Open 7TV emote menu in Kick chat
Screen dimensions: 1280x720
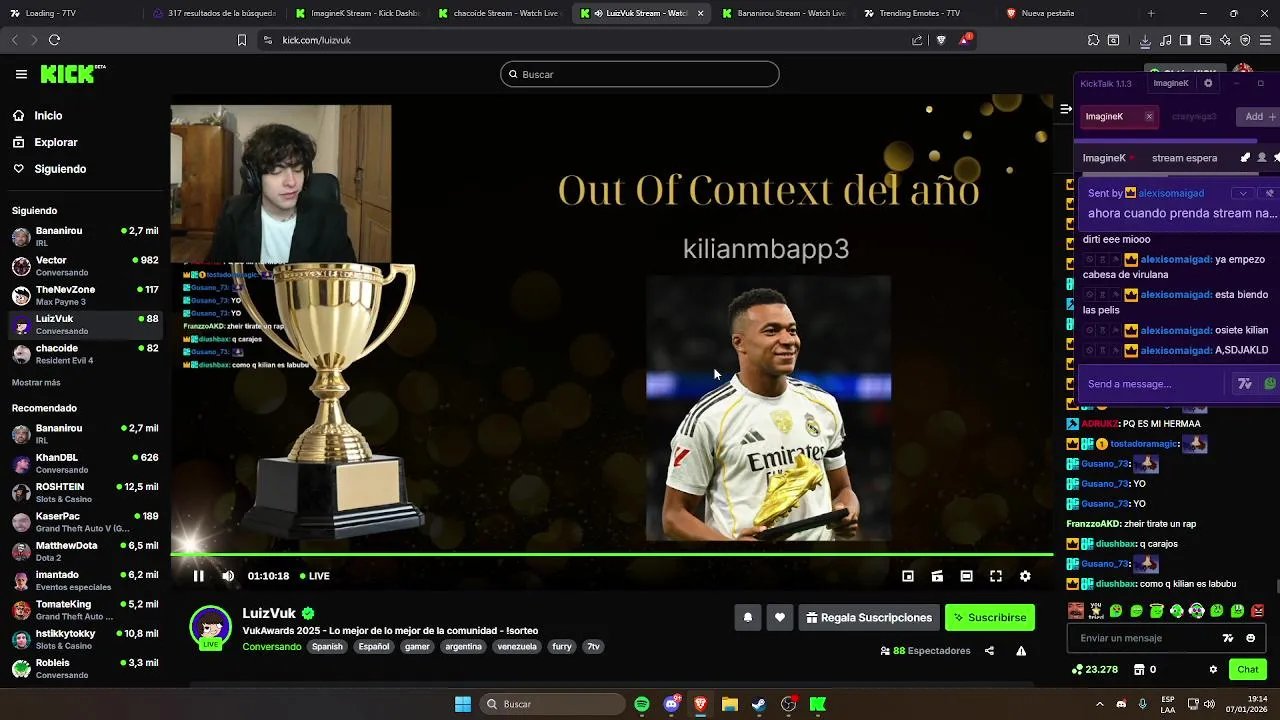click(1228, 638)
